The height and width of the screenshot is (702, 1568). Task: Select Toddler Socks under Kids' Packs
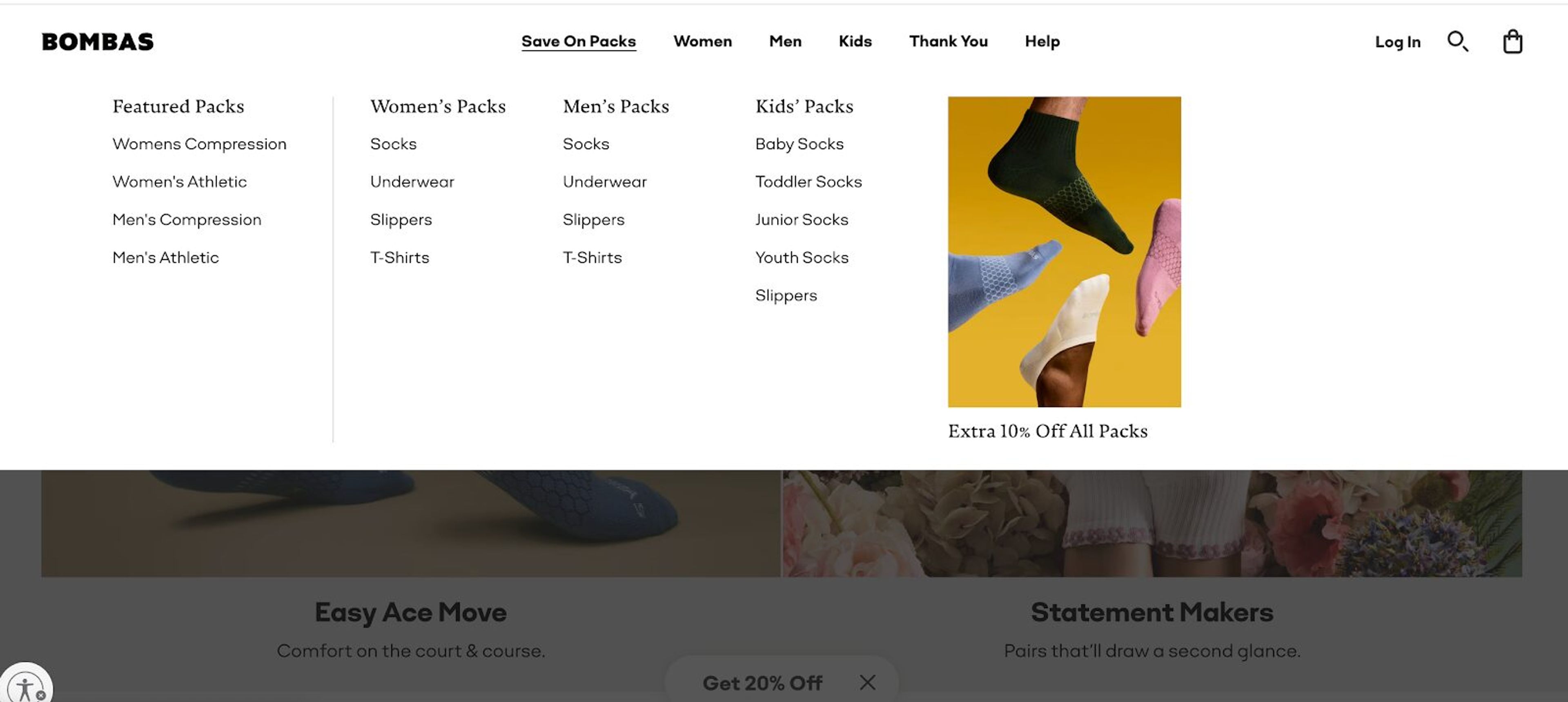click(808, 181)
